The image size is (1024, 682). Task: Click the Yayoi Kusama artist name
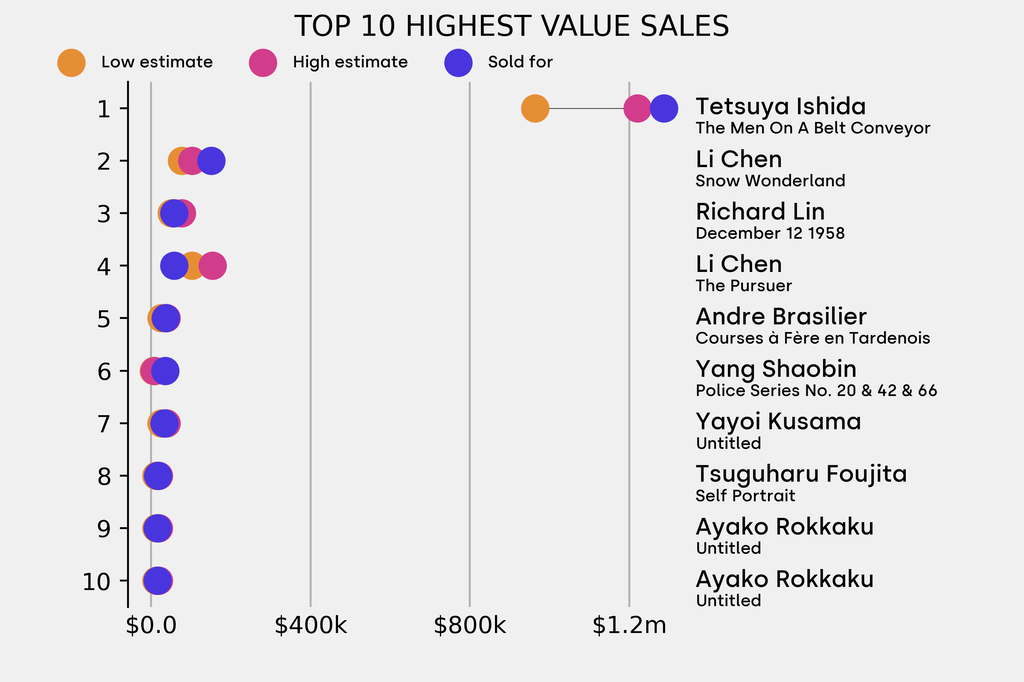(778, 421)
